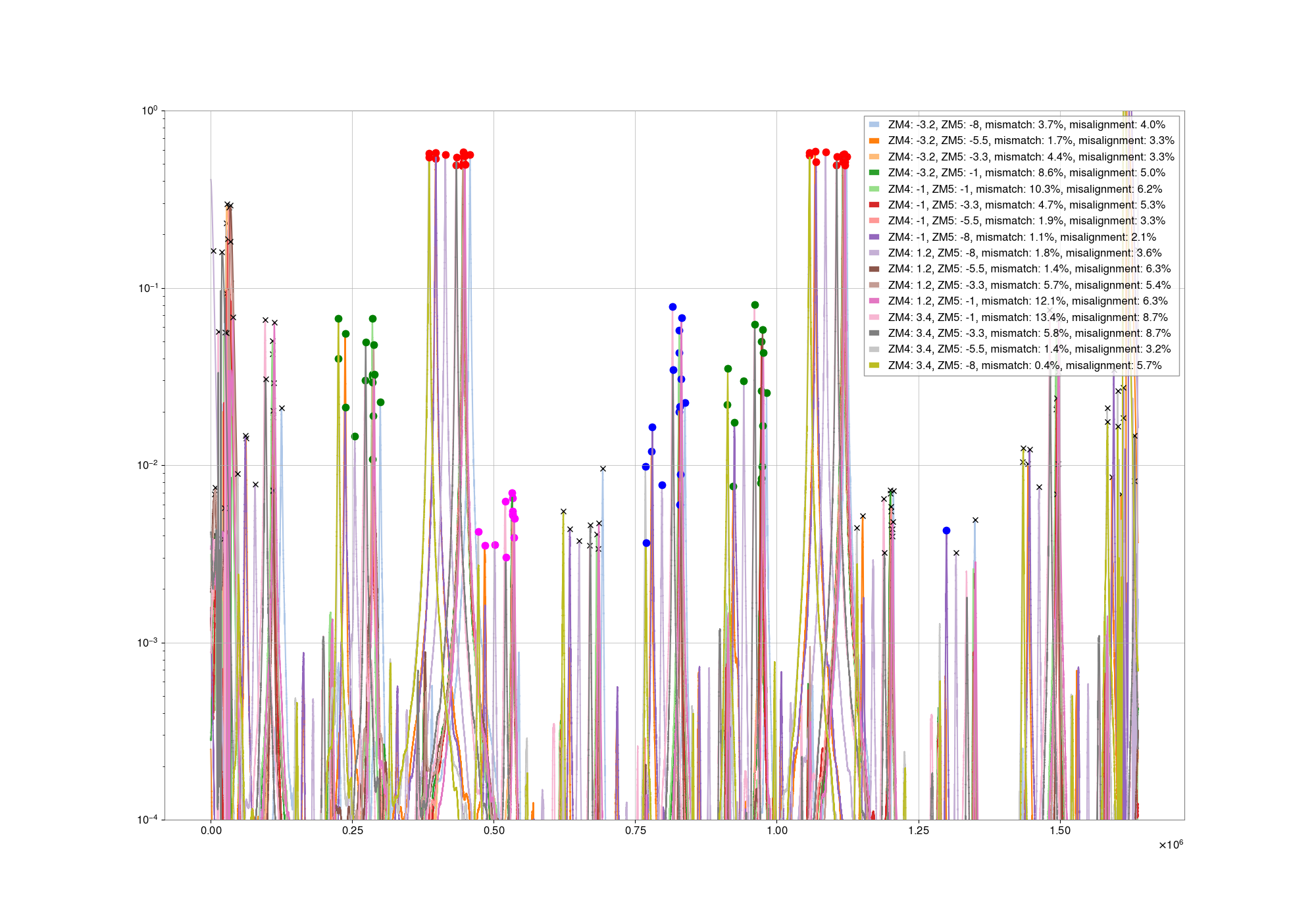The width and height of the screenshot is (1316, 921).
Task: Click legend label "ZM4: 1.2, ZM5: -8, mismatch: 1.8%"
Action: (x=973, y=253)
